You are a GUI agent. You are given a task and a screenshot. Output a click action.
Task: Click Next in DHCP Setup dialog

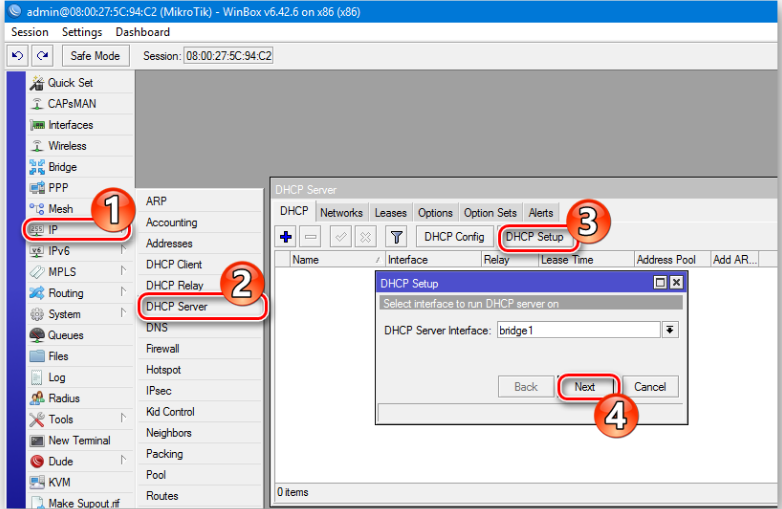(x=585, y=387)
